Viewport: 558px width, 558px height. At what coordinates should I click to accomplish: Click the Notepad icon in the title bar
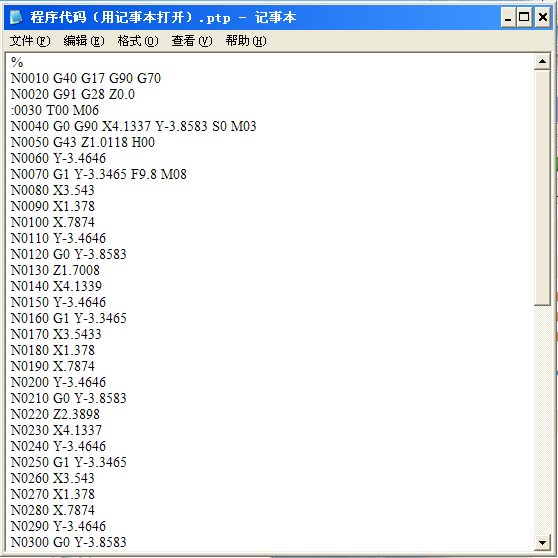pos(16,17)
